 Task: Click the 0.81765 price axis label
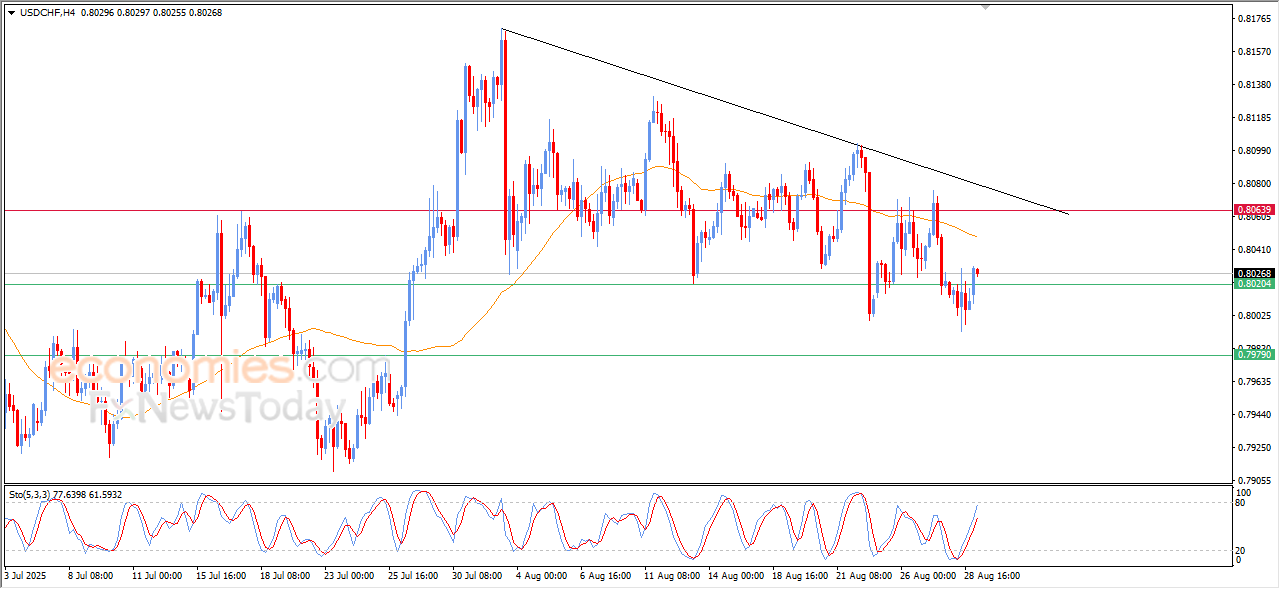click(x=1254, y=19)
